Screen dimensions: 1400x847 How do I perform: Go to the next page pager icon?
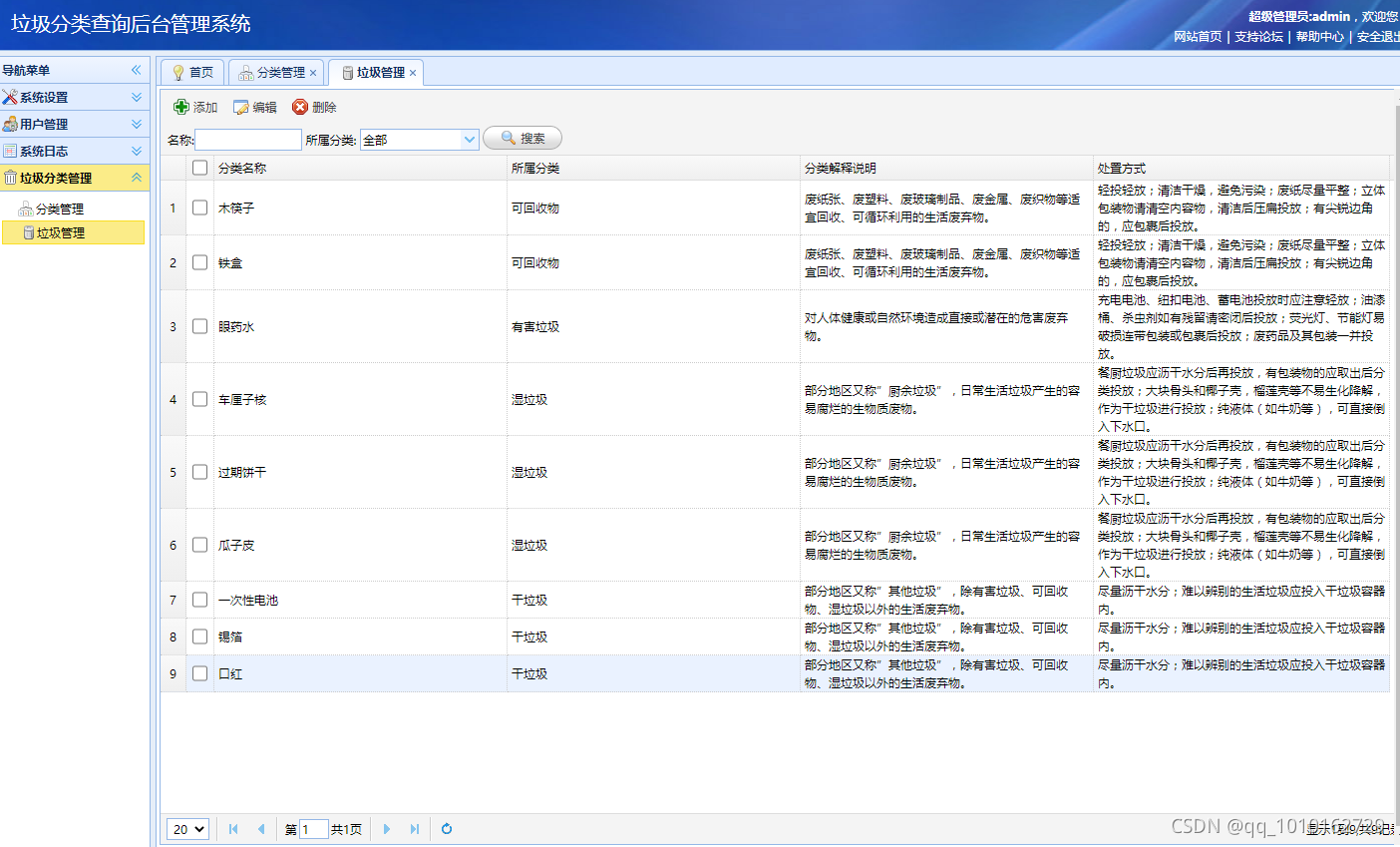tap(387, 829)
